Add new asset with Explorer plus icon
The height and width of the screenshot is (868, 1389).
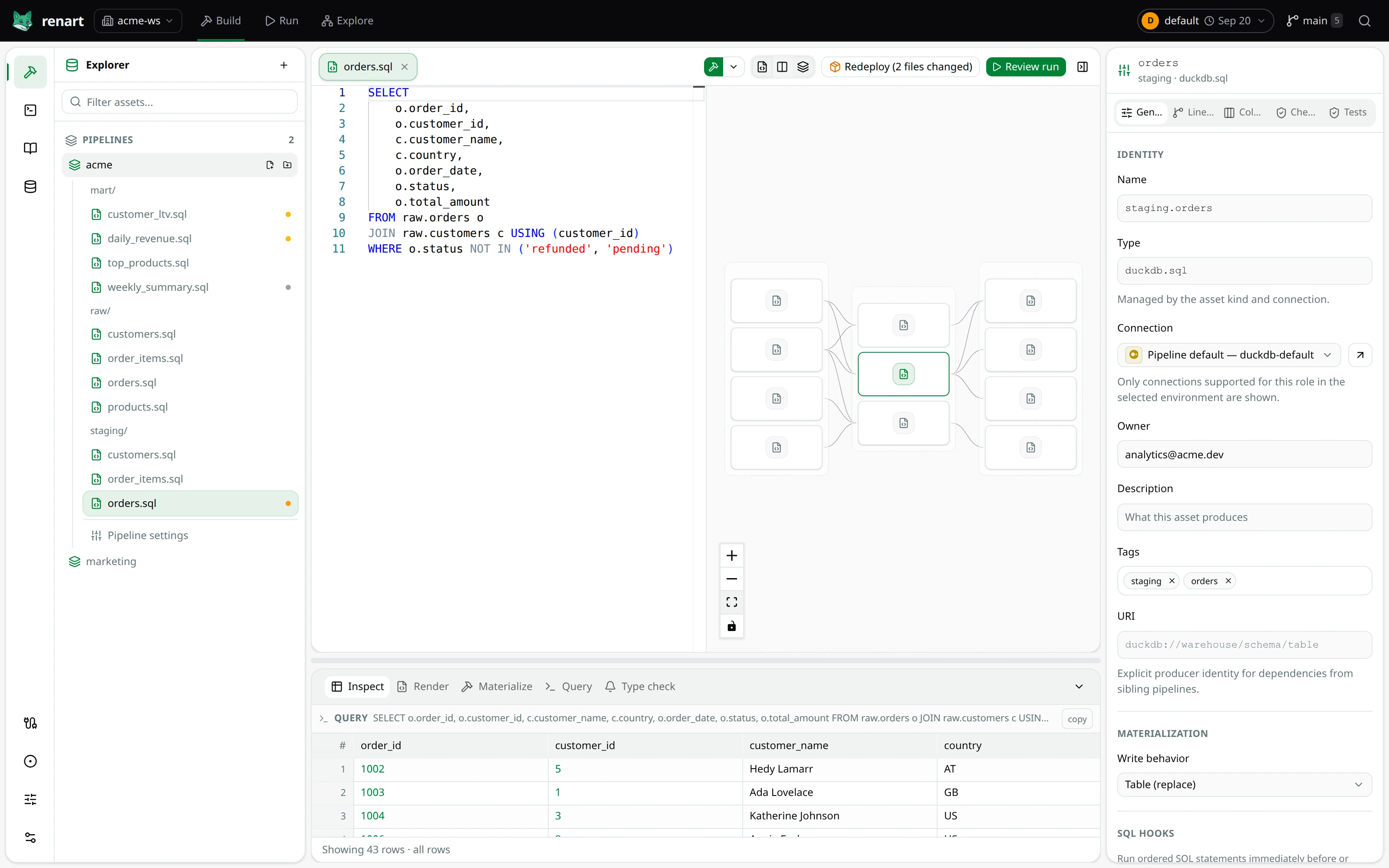[x=283, y=65]
